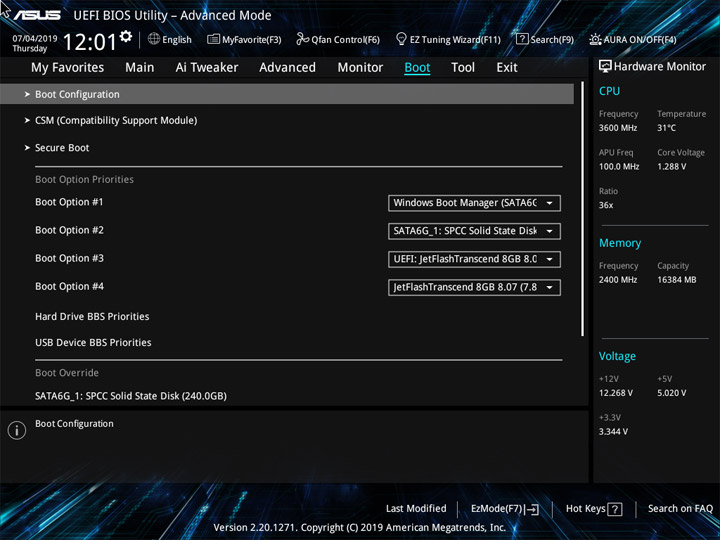Open Boot Option #2 SATA6G_1 dropdown

474,231
